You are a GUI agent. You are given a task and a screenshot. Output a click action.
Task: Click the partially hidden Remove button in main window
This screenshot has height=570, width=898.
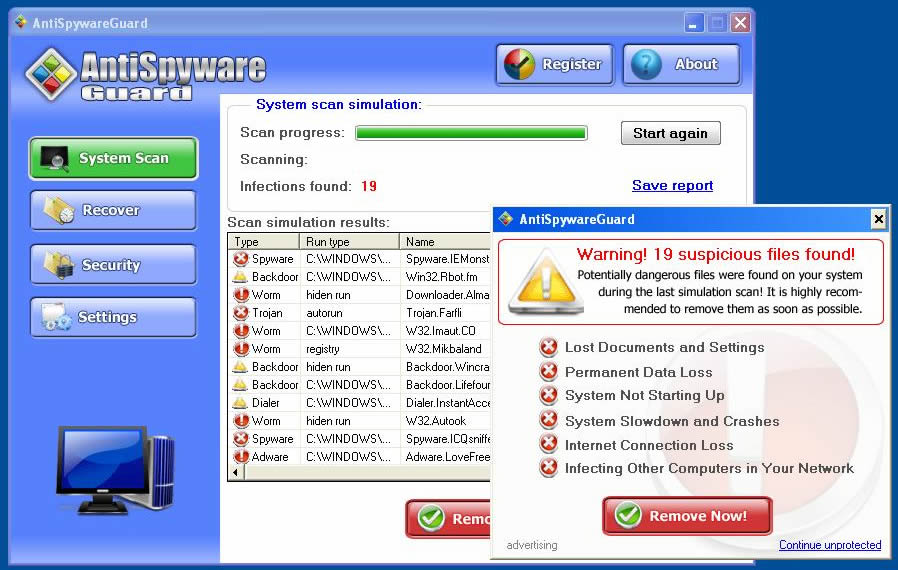[x=448, y=518]
